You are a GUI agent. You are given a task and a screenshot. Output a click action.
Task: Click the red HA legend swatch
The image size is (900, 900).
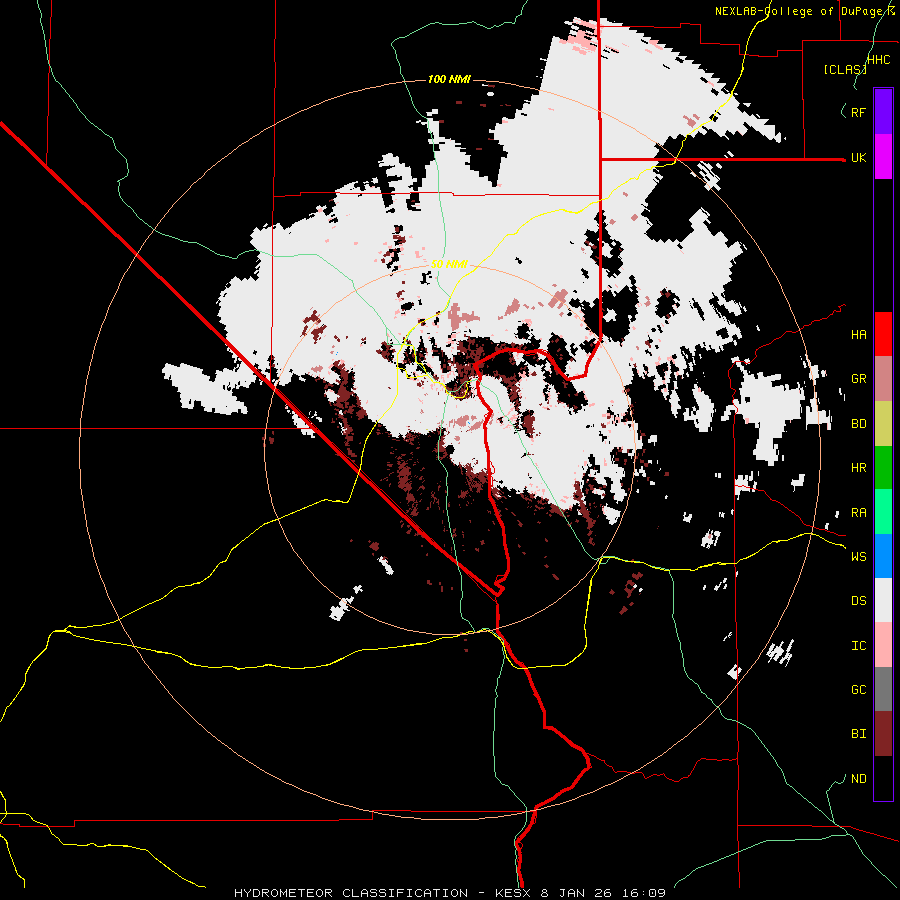[x=883, y=334]
